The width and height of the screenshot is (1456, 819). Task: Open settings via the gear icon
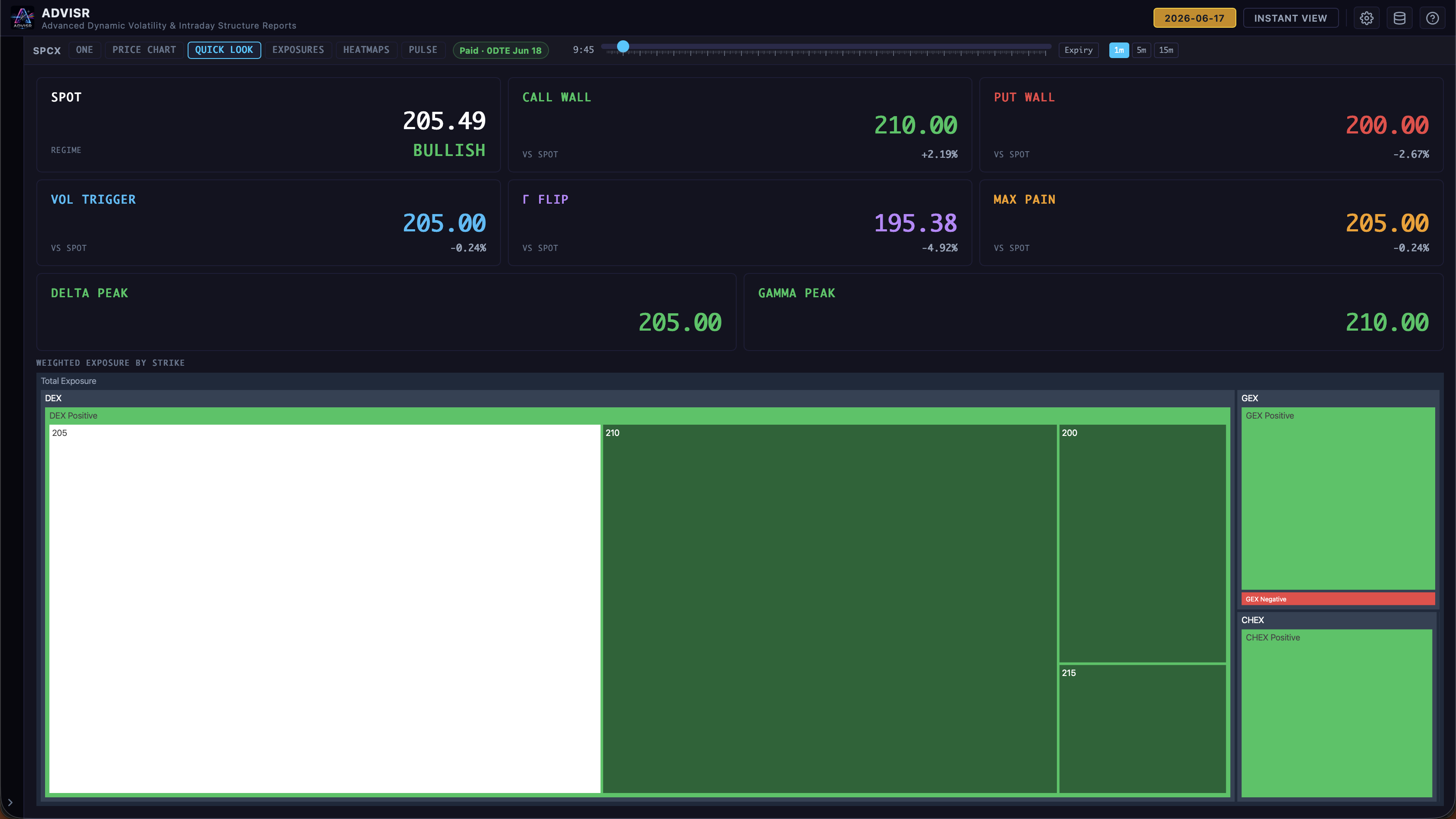[x=1367, y=18]
